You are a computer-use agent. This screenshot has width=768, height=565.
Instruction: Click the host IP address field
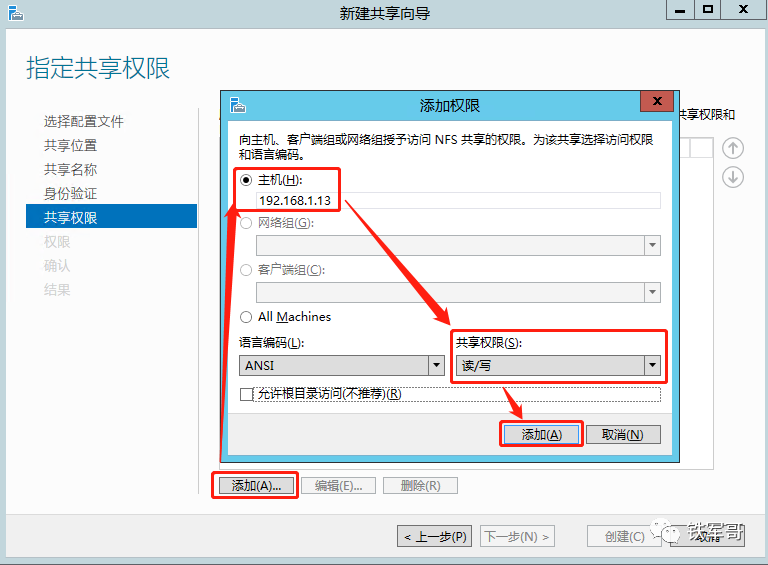[x=456, y=201]
